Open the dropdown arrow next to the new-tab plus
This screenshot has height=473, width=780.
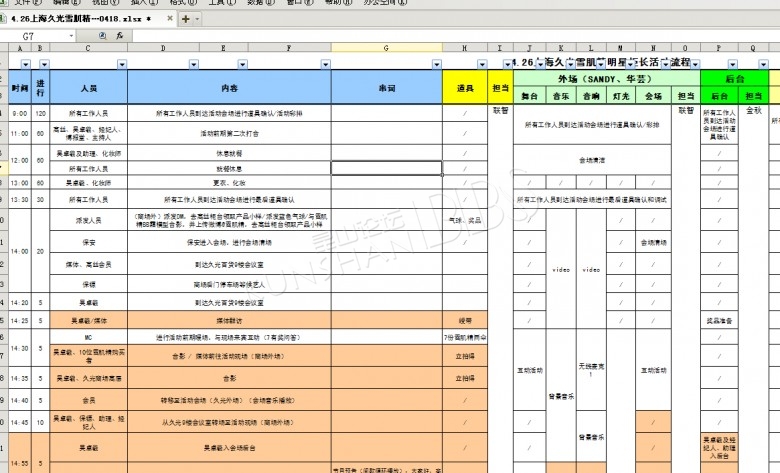pos(197,19)
